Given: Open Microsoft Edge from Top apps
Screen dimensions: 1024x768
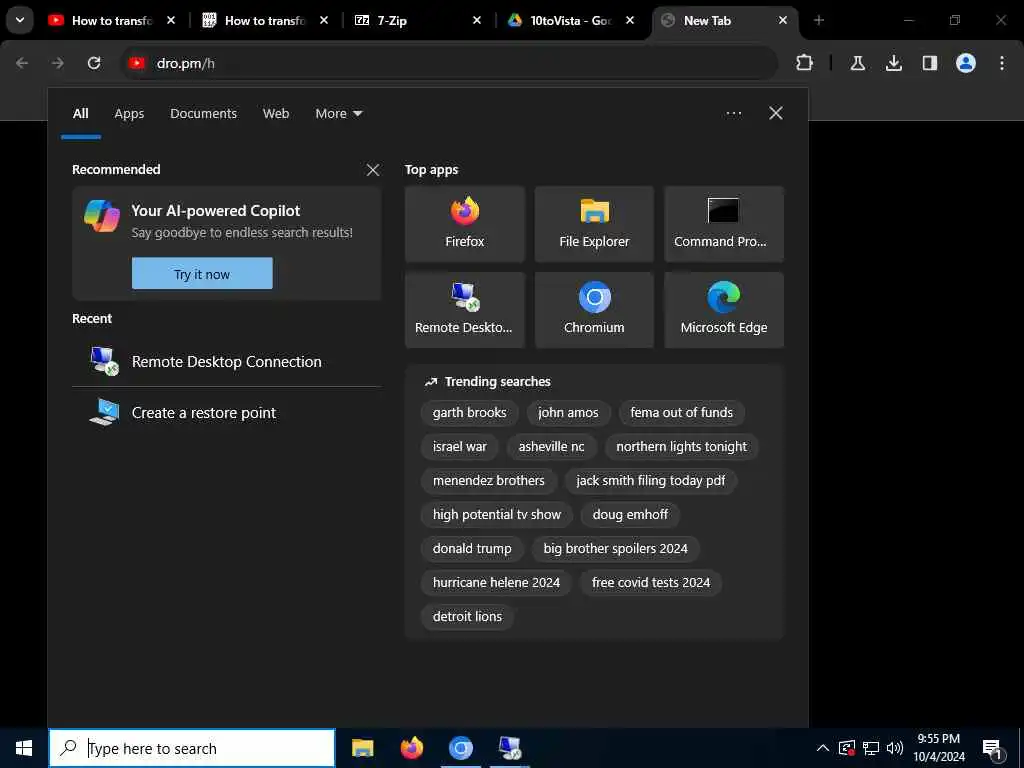Looking at the screenshot, I should click(724, 310).
